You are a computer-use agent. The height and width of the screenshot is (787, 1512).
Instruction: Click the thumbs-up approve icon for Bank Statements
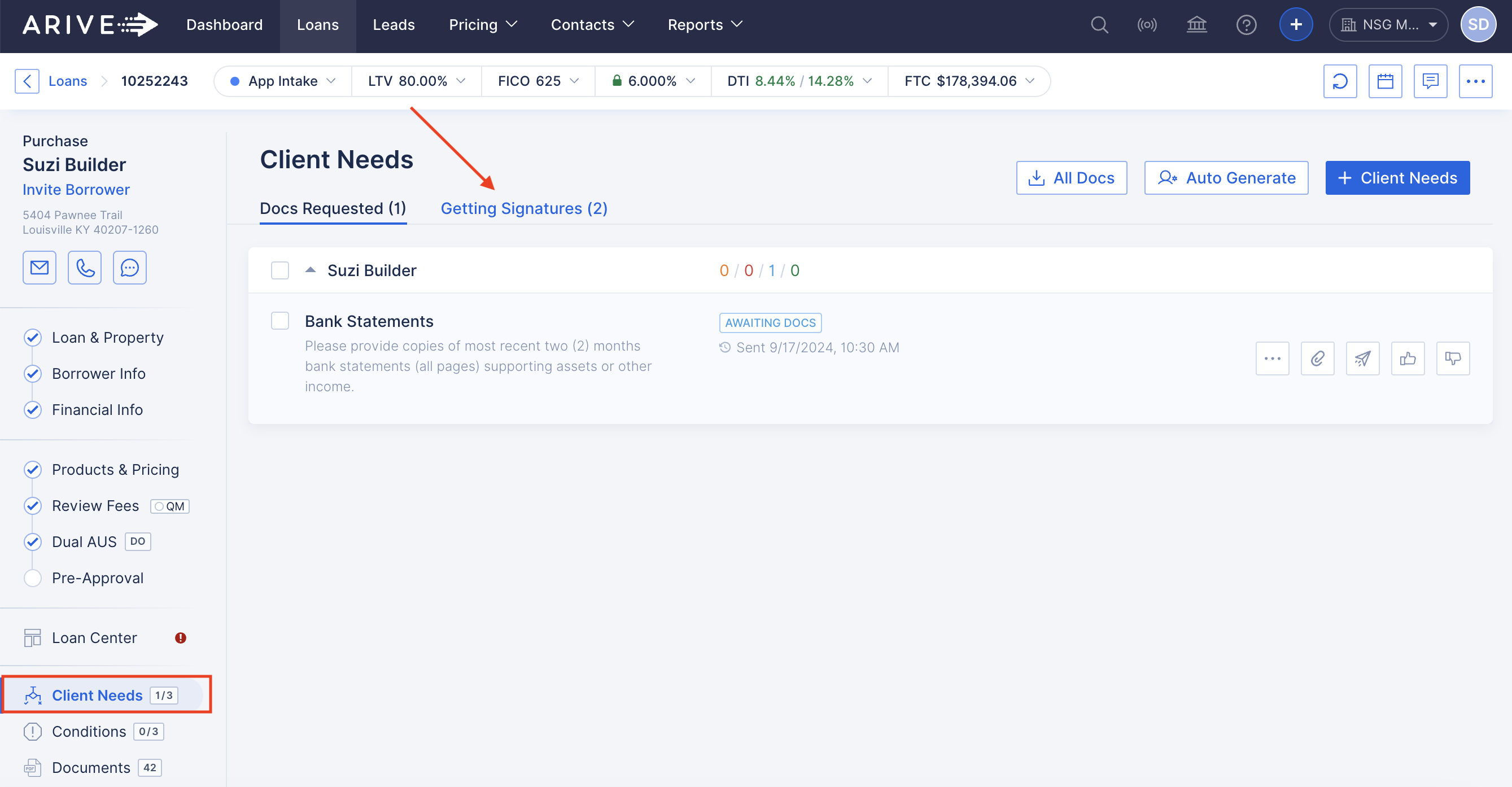[x=1407, y=358]
